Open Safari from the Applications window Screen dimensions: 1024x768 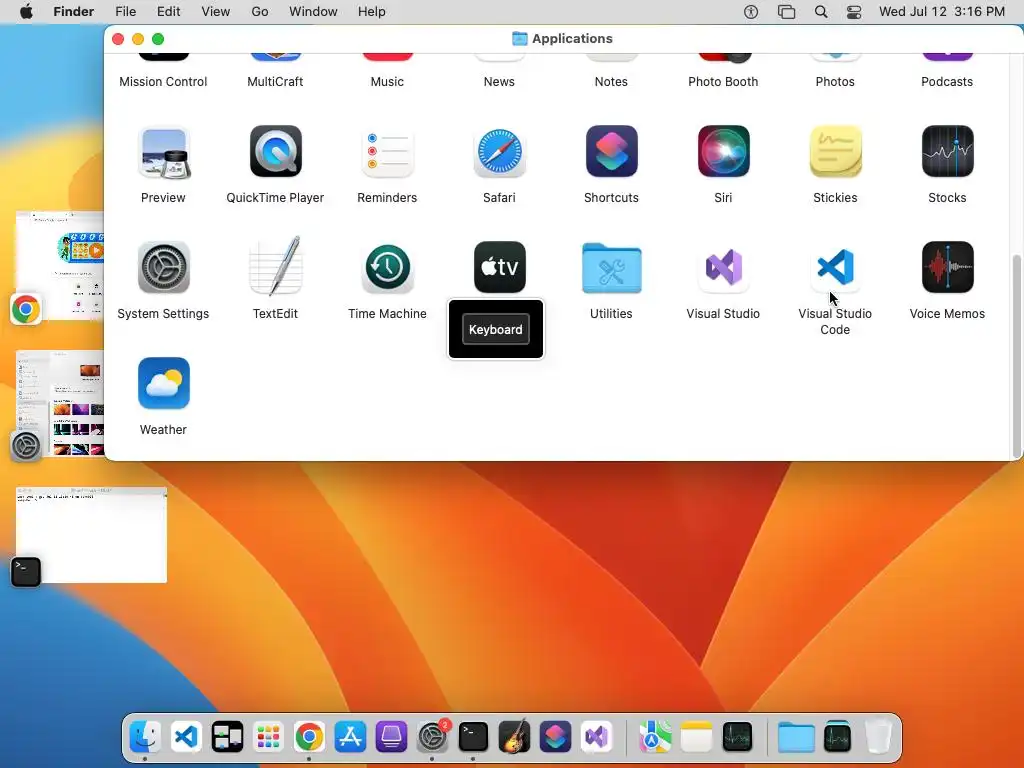tap(500, 152)
